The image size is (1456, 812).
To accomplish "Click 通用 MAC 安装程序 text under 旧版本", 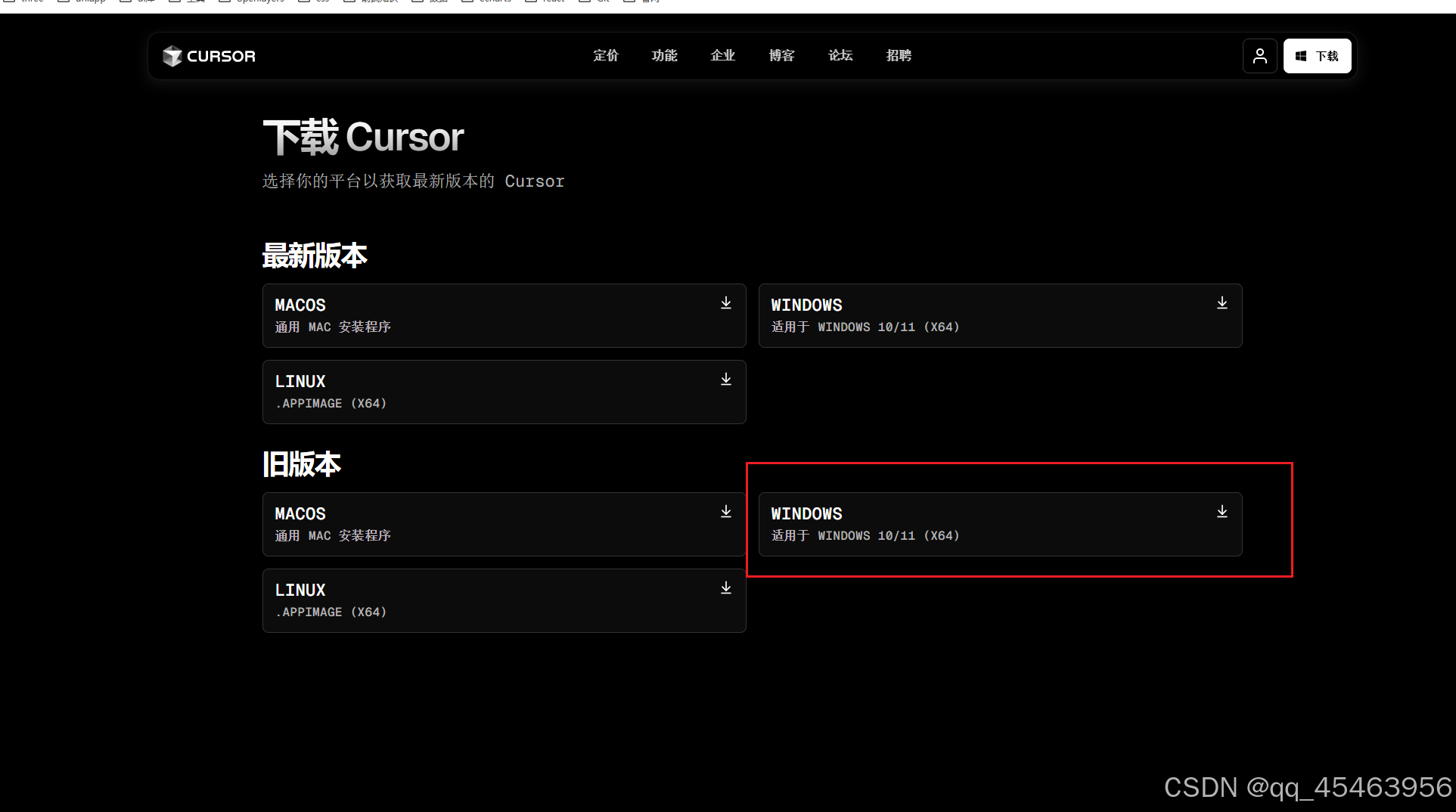I will (x=333, y=536).
